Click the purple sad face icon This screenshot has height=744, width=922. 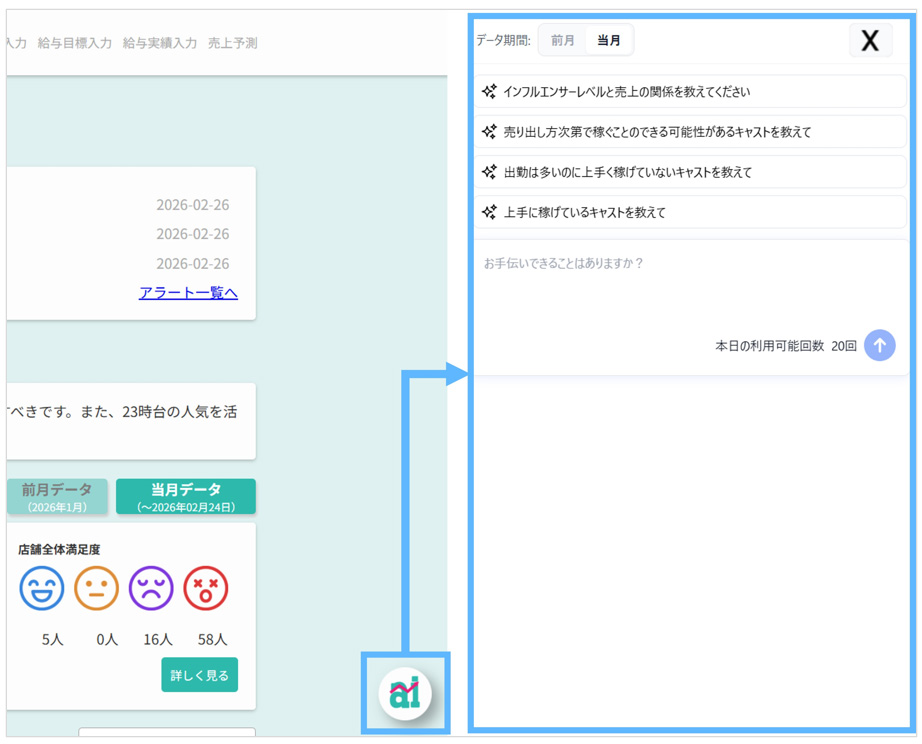tap(151, 588)
